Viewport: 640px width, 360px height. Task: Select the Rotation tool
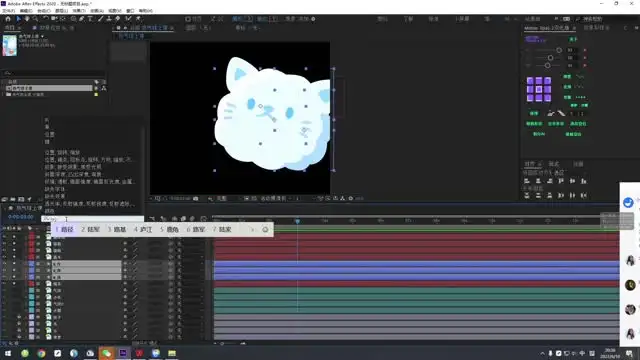pyautogui.click(x=46, y=19)
